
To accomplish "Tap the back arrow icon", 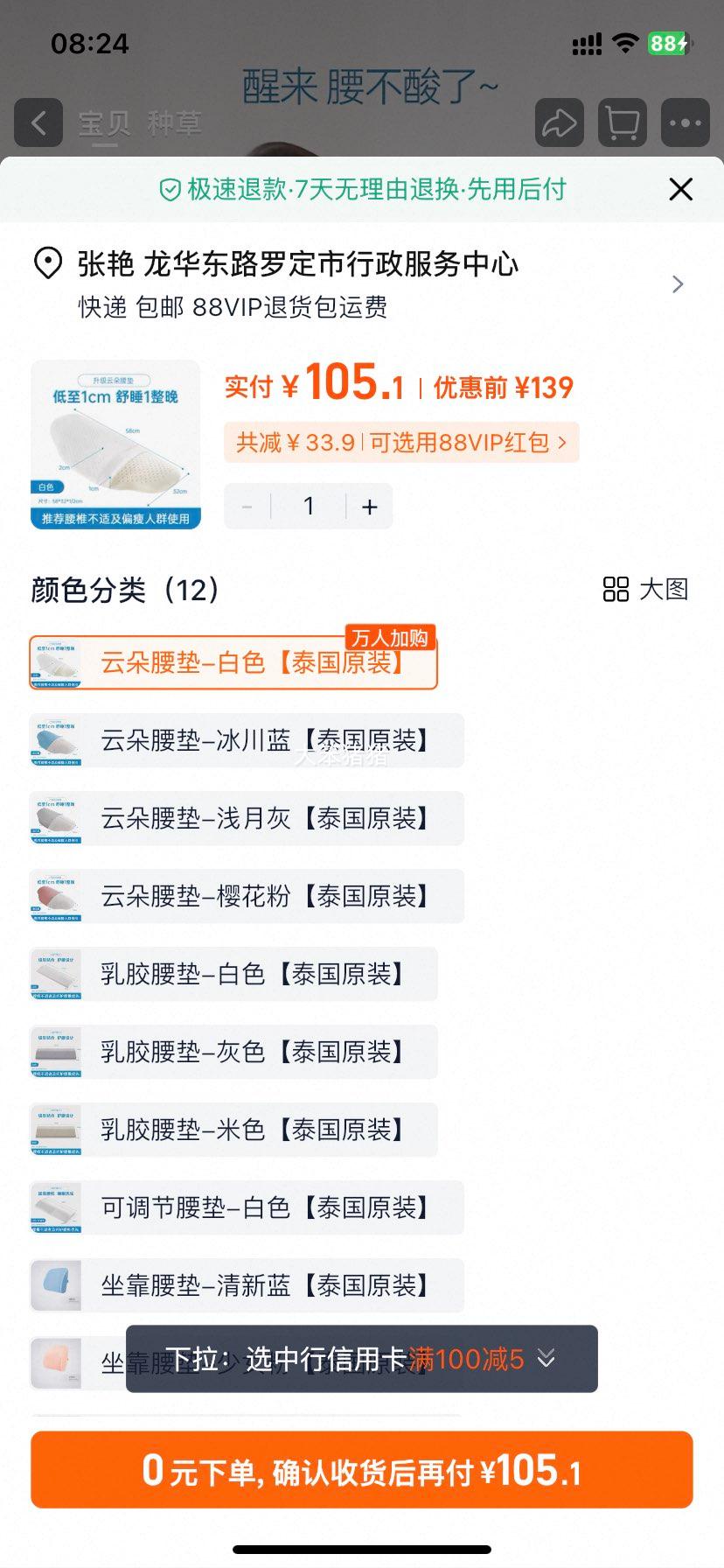I will [x=38, y=122].
